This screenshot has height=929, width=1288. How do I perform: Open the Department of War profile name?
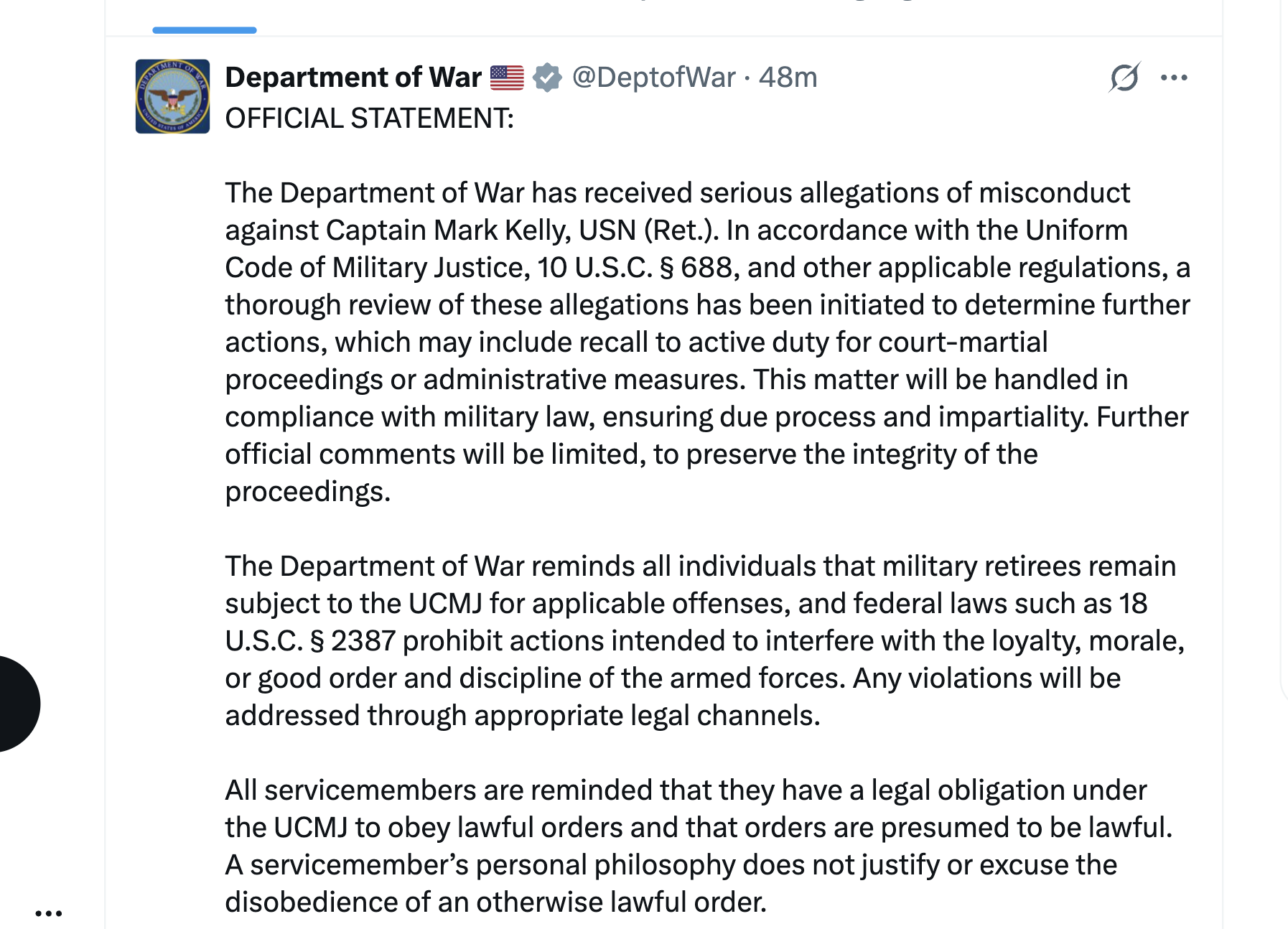353,78
